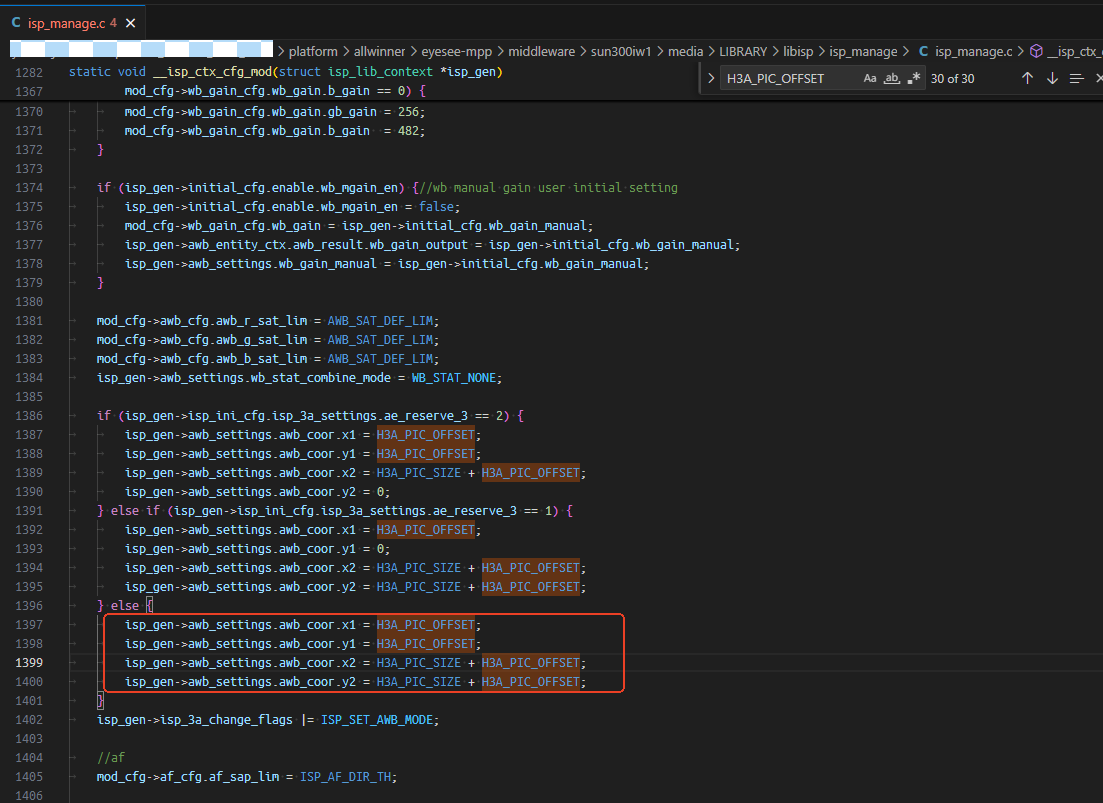Open the isp_manage folder breadcrumb
This screenshot has height=803, width=1103.
coord(863,51)
